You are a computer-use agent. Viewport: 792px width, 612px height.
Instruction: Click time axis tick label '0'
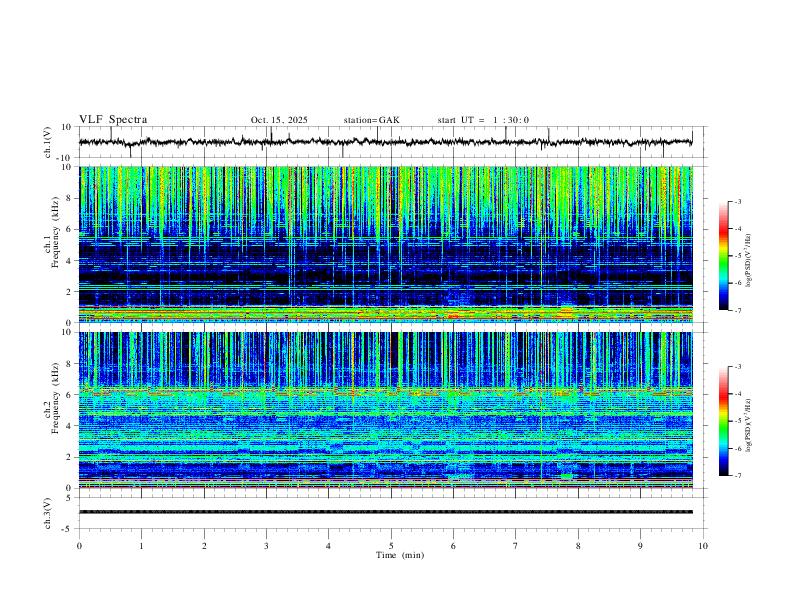(79, 546)
